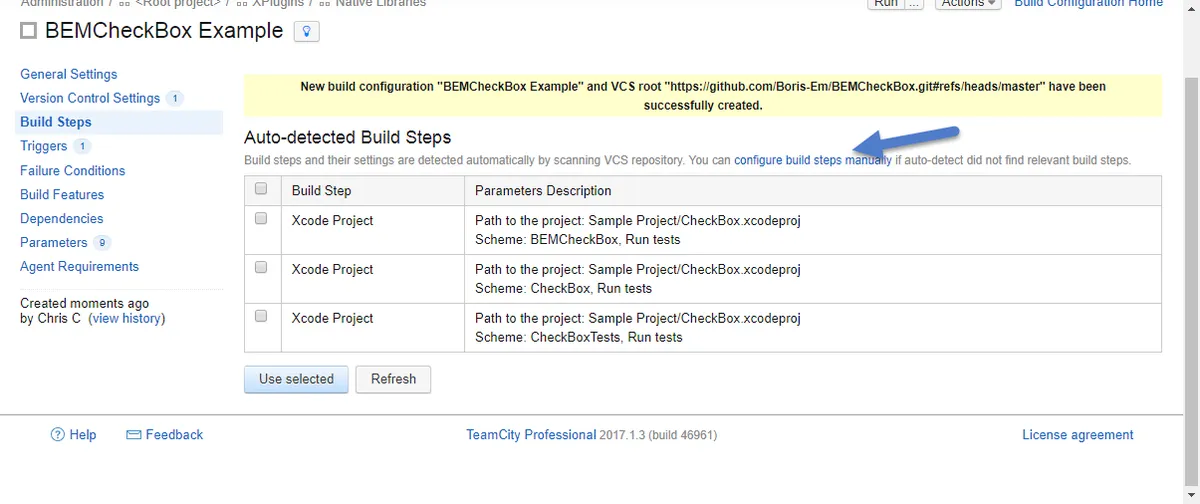Click configure build steps manually link

pyautogui.click(x=812, y=160)
